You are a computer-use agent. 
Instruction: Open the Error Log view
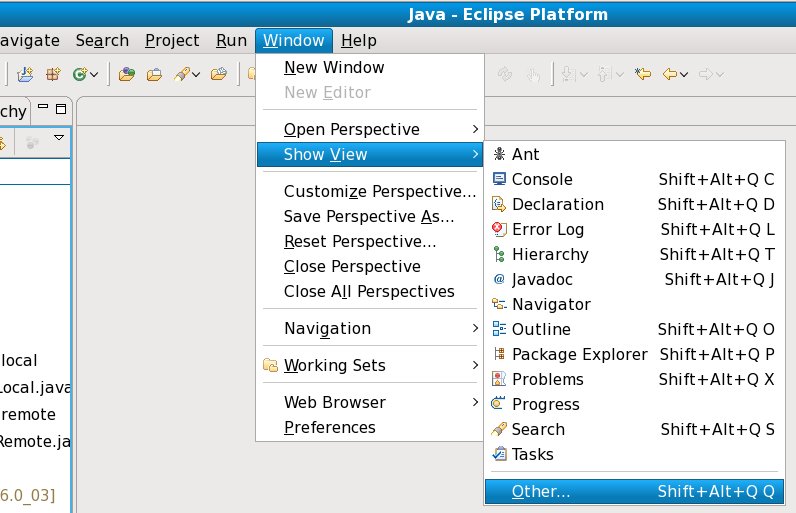click(547, 229)
